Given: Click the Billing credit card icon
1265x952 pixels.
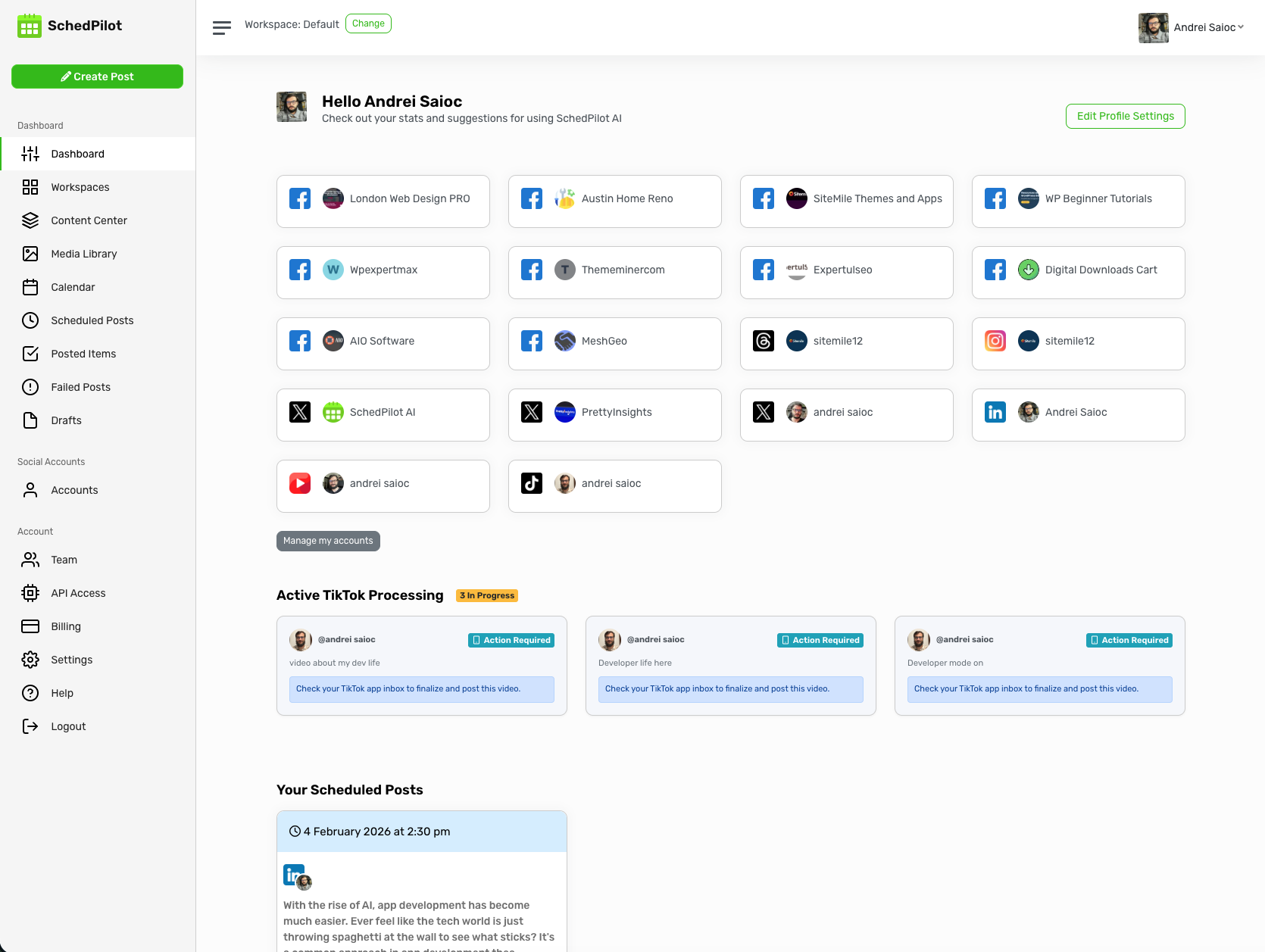Looking at the screenshot, I should (30, 626).
